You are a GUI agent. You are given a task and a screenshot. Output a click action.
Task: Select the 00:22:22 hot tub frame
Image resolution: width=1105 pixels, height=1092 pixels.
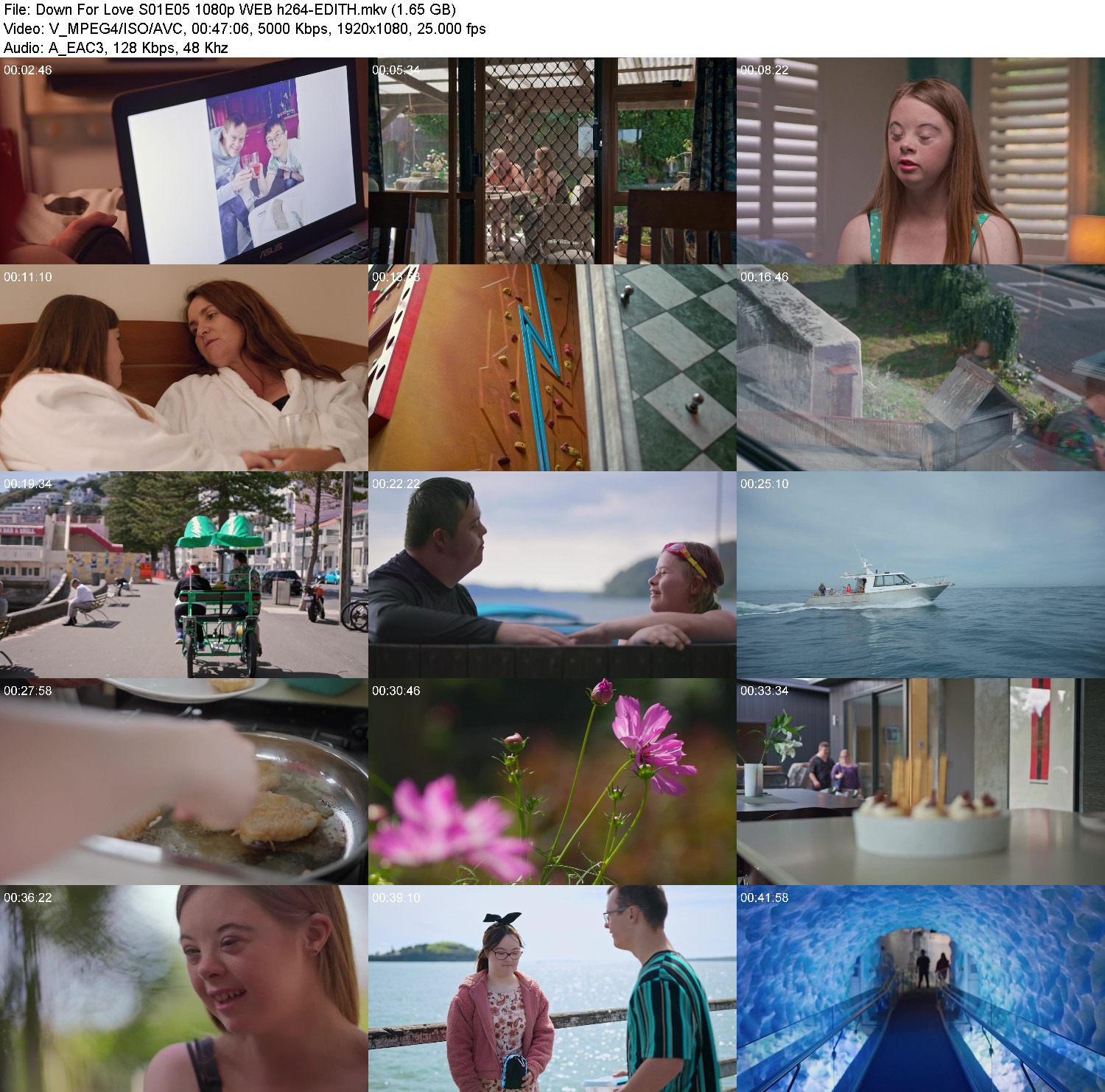point(552,574)
